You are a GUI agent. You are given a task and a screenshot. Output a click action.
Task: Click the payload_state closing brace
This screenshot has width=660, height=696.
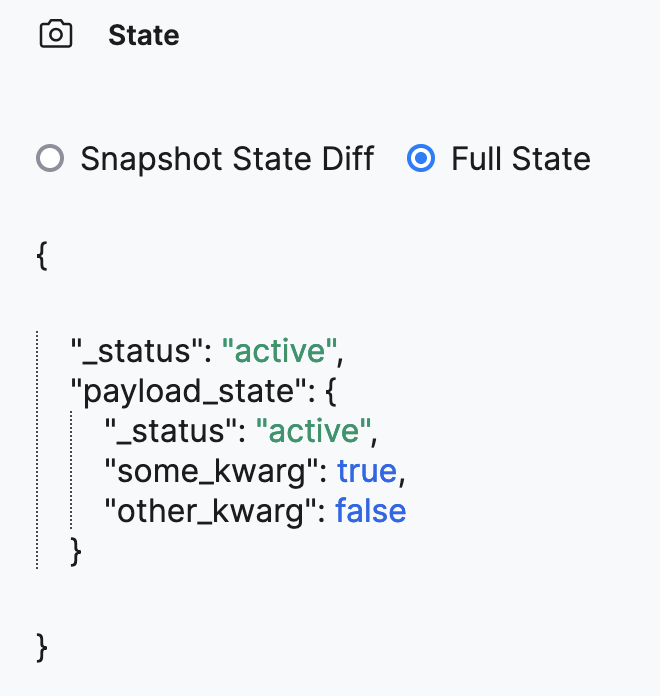[x=76, y=552]
